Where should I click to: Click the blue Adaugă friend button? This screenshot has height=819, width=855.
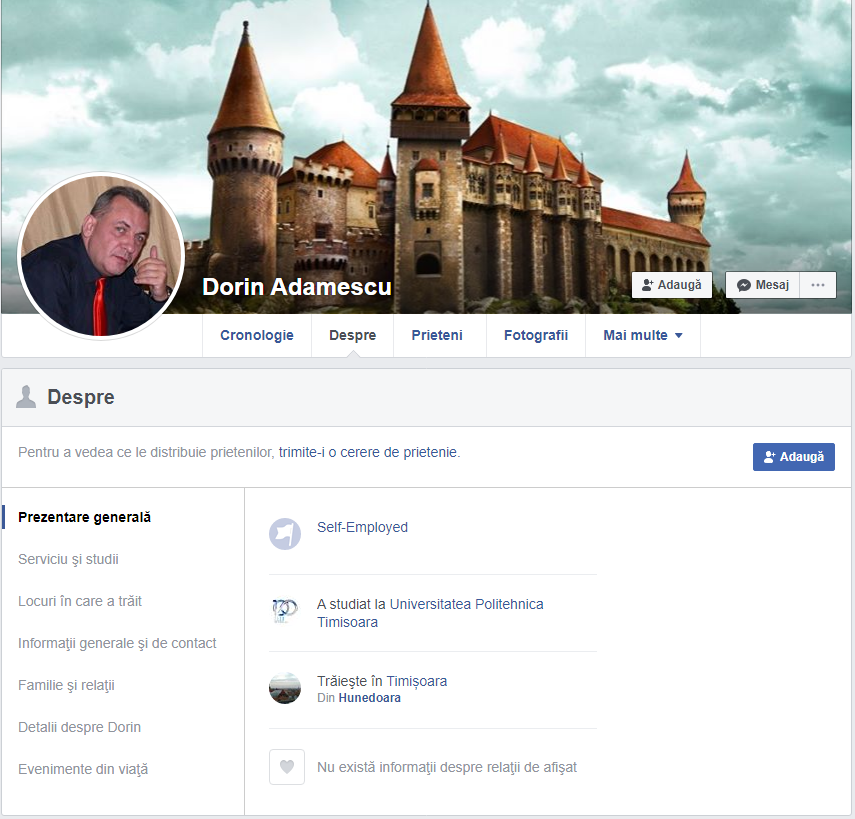[x=793, y=457]
